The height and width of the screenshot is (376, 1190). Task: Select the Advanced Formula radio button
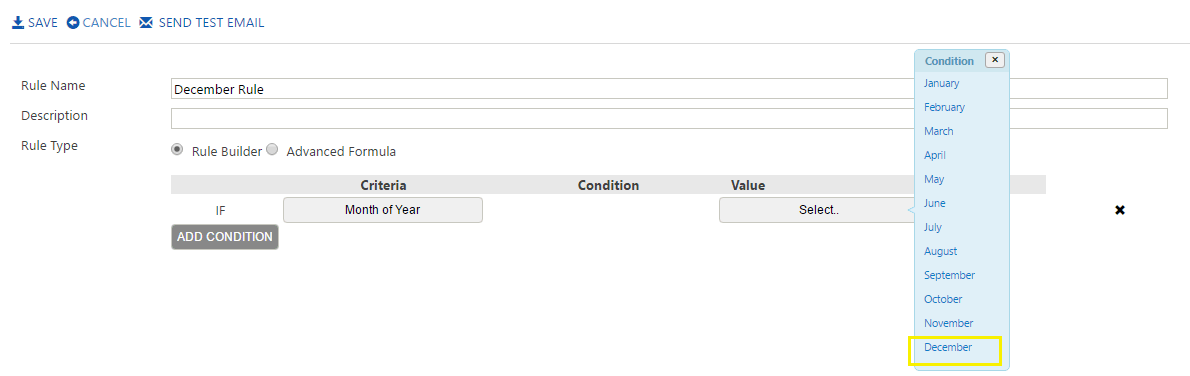click(x=272, y=150)
